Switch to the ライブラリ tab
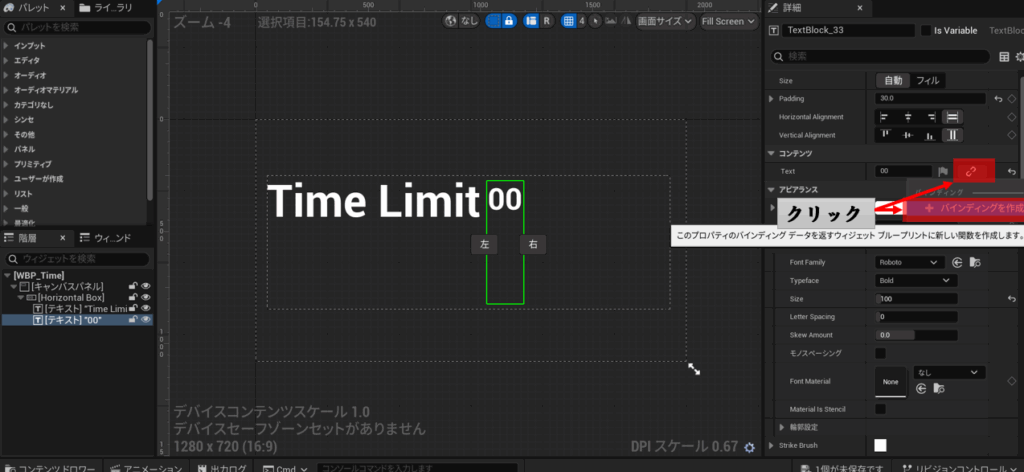The image size is (1024, 472). point(110,8)
